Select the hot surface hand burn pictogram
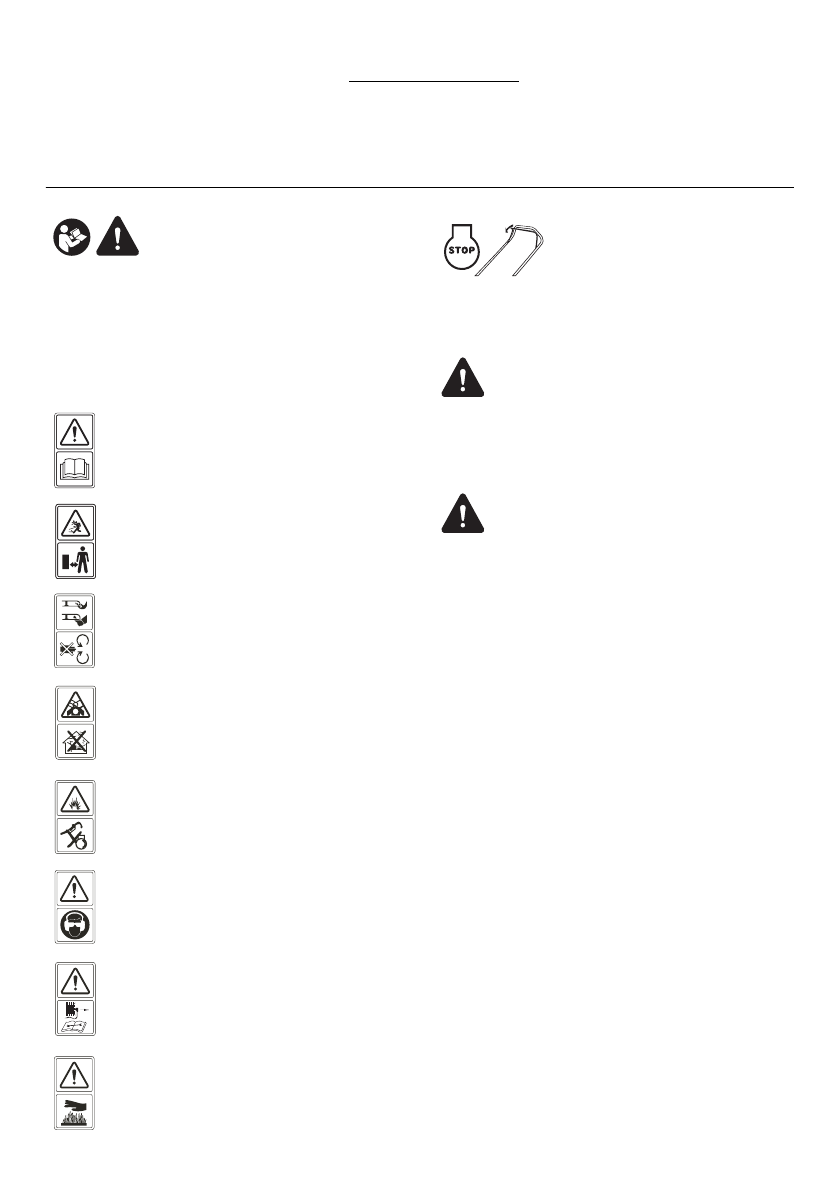This screenshot has height=1190, width=840. (x=75, y=1112)
